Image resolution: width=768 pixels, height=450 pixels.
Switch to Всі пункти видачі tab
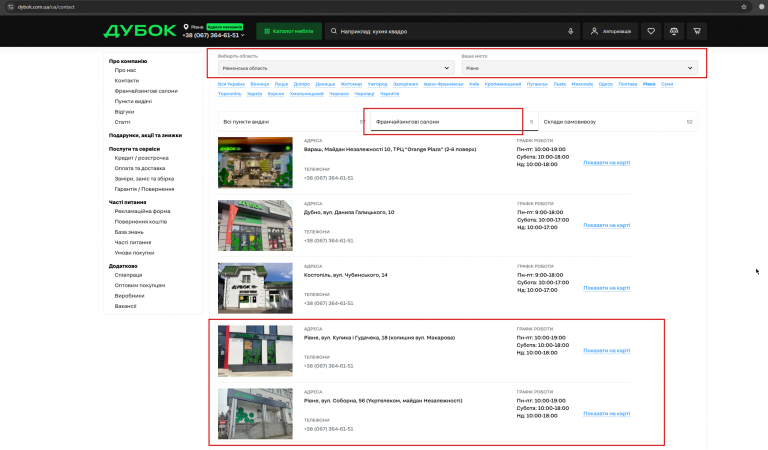(x=292, y=122)
